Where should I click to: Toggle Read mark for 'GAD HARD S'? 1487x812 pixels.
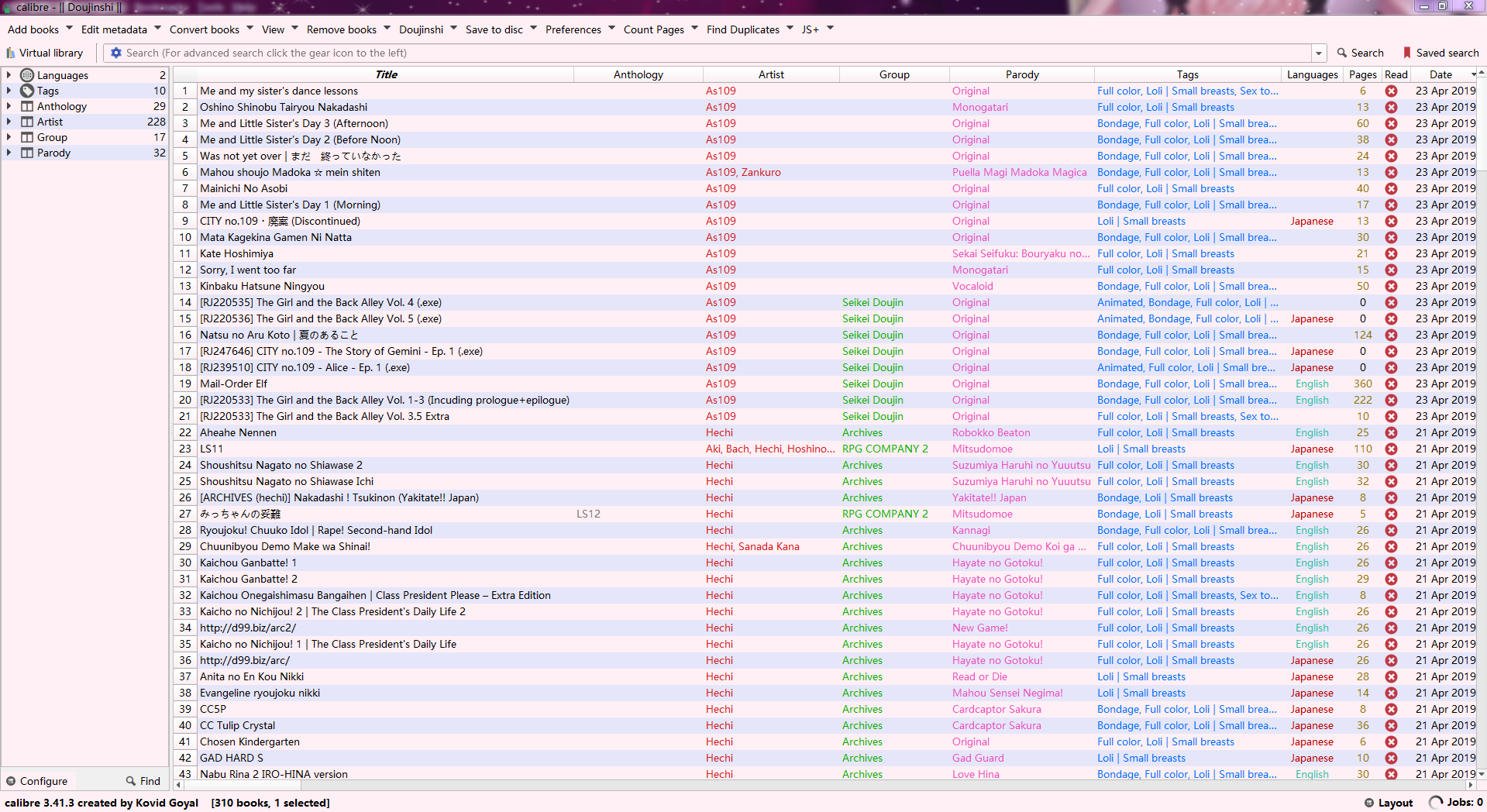(x=1392, y=758)
